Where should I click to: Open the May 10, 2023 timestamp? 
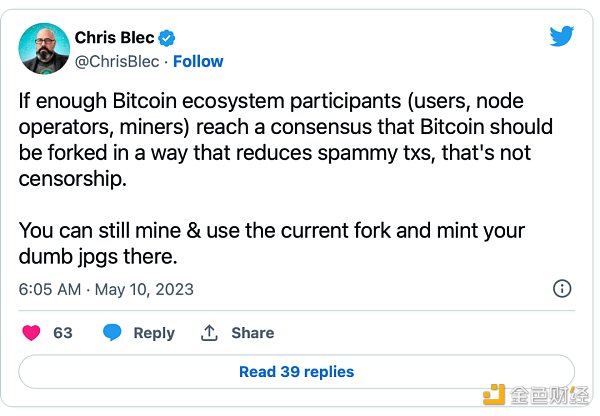coord(106,290)
